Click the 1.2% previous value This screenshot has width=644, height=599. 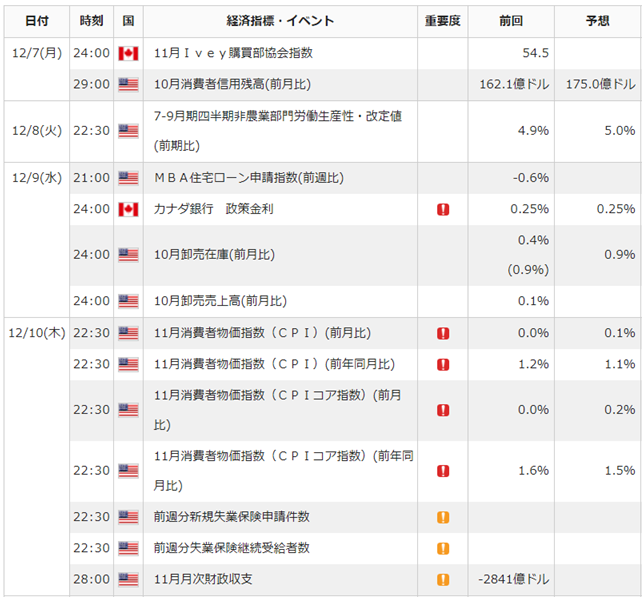(533, 364)
